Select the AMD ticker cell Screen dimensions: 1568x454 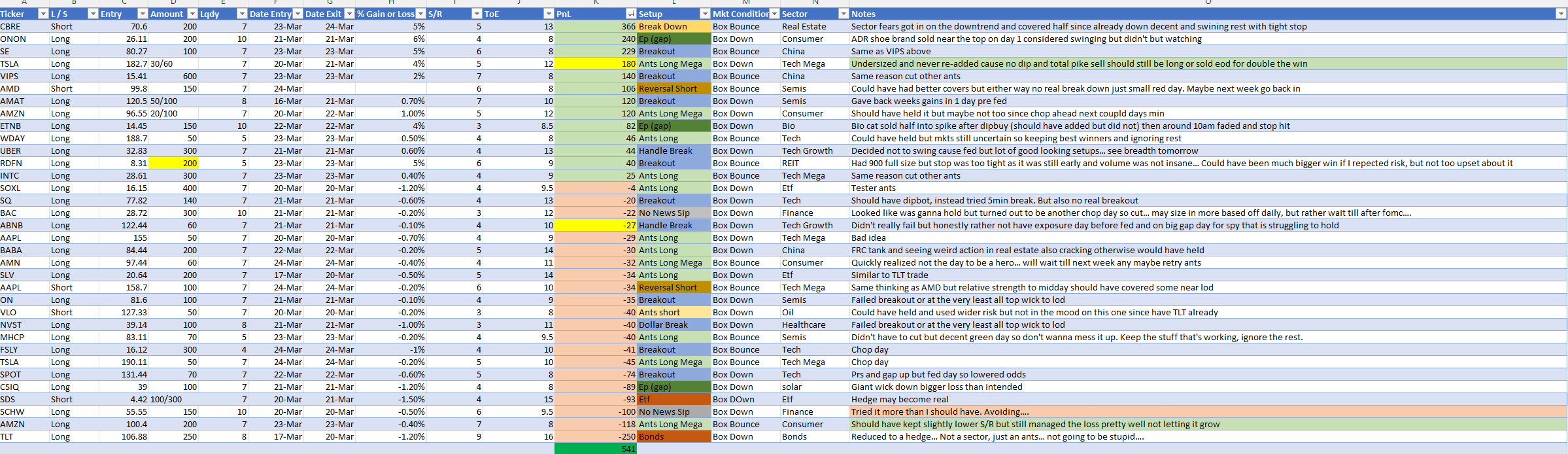pyautogui.click(x=24, y=88)
